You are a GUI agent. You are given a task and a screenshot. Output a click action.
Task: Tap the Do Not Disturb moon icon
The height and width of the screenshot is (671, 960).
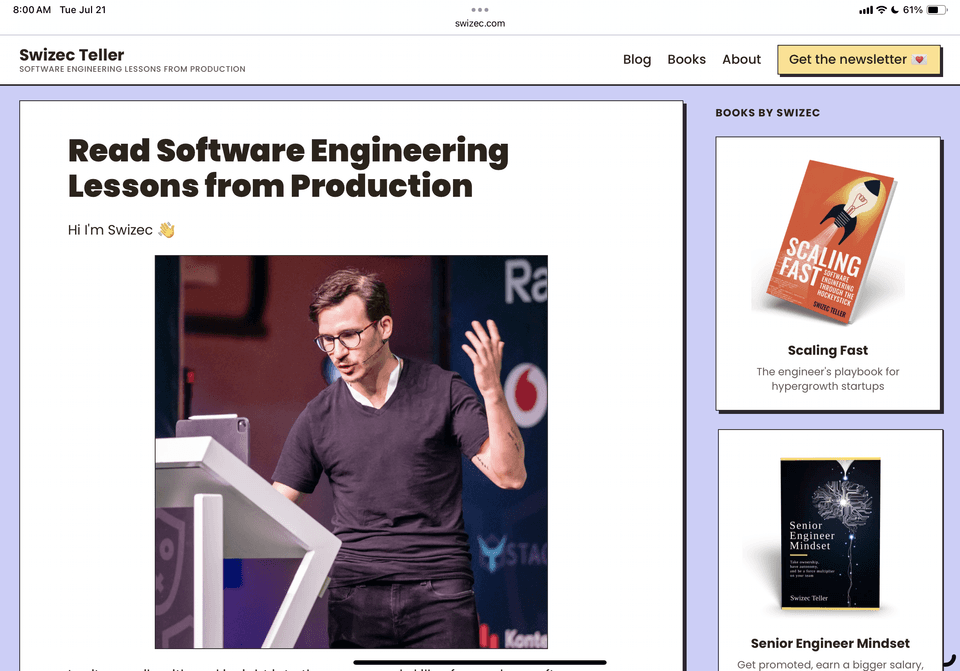tap(894, 10)
